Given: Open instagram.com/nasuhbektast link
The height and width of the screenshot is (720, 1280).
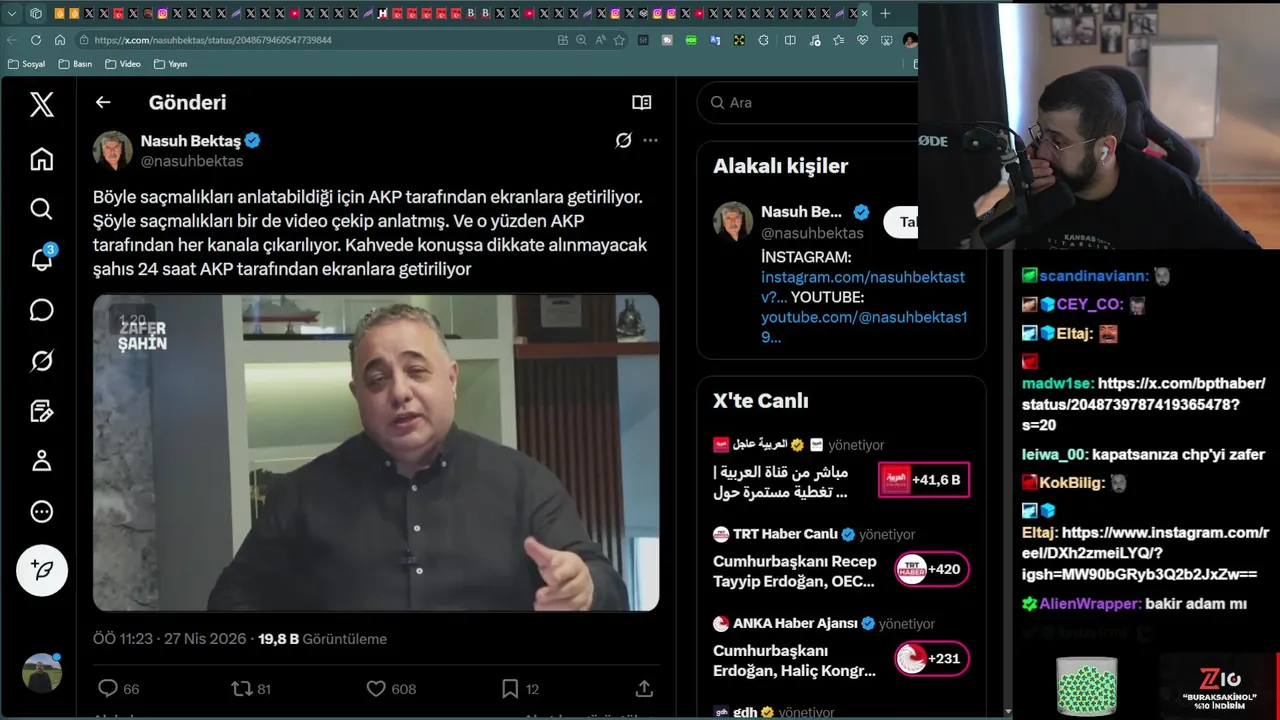Looking at the screenshot, I should 863,287.
